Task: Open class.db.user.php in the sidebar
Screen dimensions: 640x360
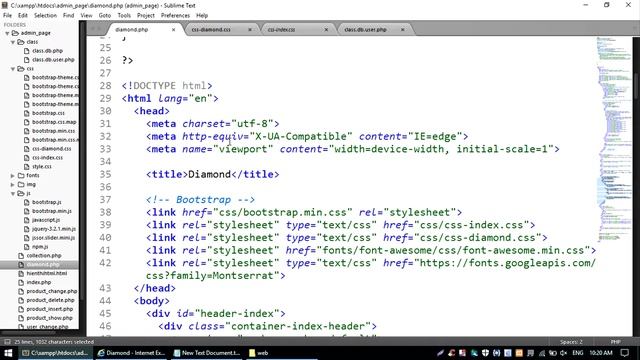Action: (x=53, y=60)
